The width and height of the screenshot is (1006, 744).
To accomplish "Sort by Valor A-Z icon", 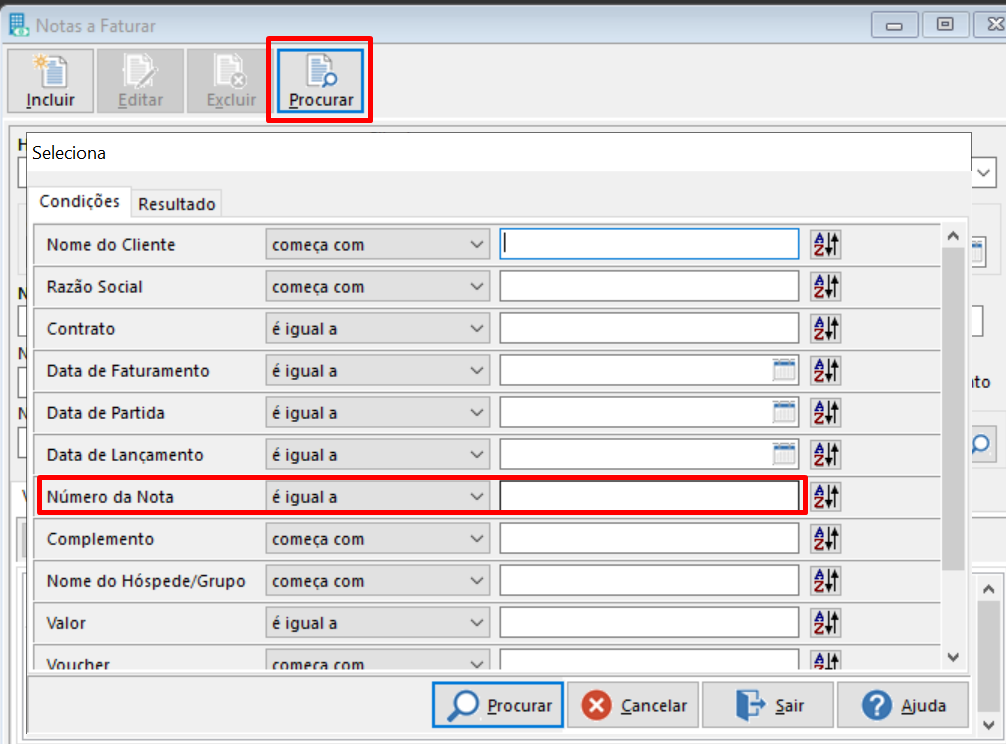I will (x=826, y=623).
